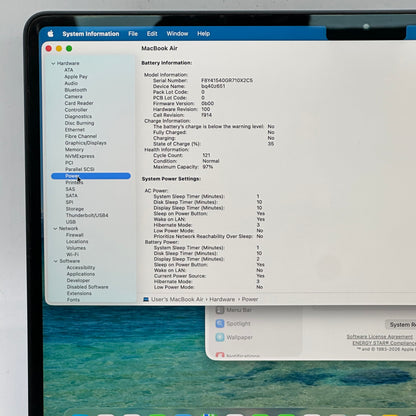This screenshot has width=416, height=416.
Task: Select NVMExpress in the sidebar
Action: point(80,156)
